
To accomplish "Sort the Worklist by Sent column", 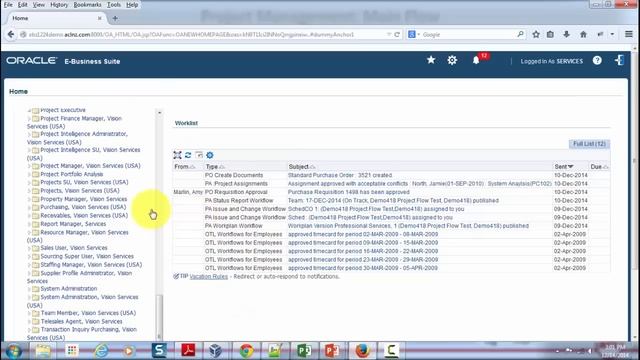I will point(564,167).
